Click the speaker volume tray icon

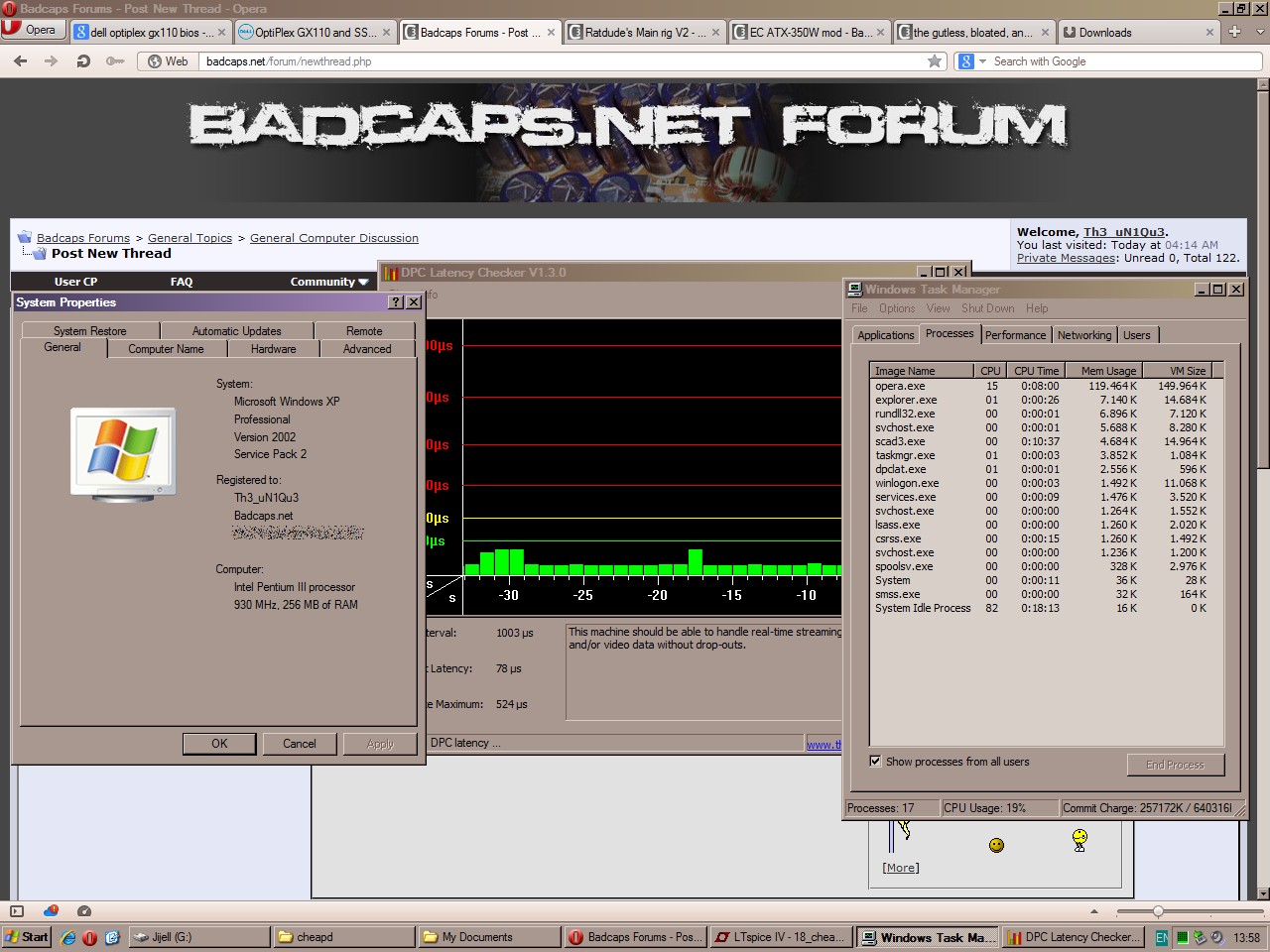pyautogui.click(x=1217, y=937)
